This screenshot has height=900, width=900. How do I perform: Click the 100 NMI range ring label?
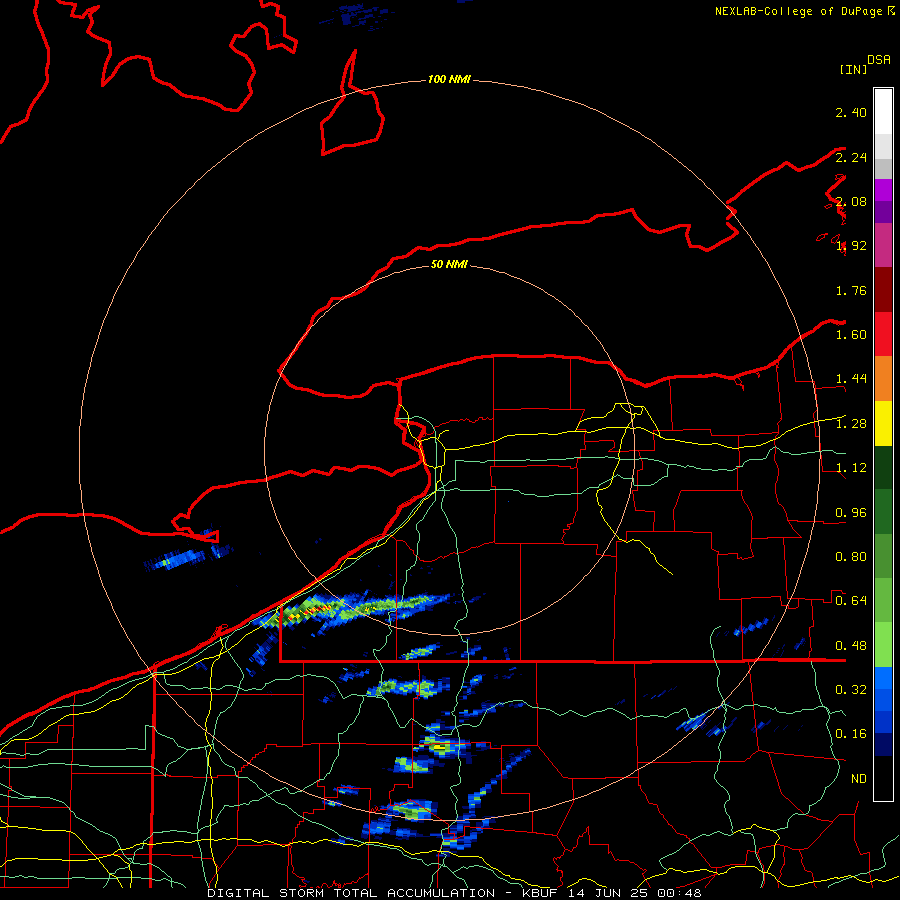449,79
